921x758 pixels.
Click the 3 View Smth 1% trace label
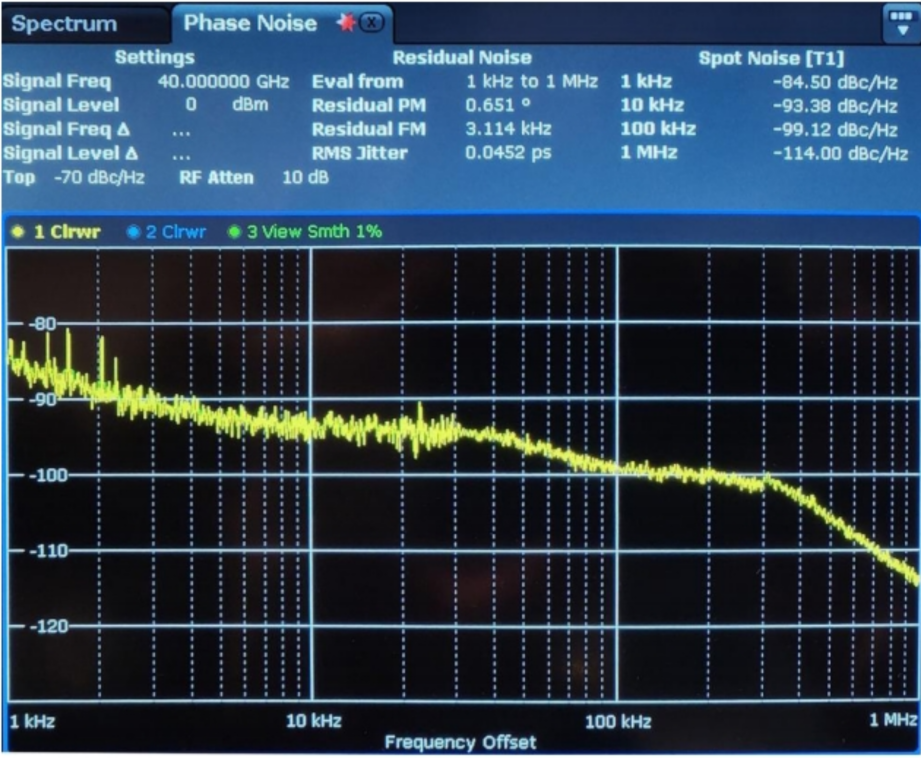tap(314, 232)
